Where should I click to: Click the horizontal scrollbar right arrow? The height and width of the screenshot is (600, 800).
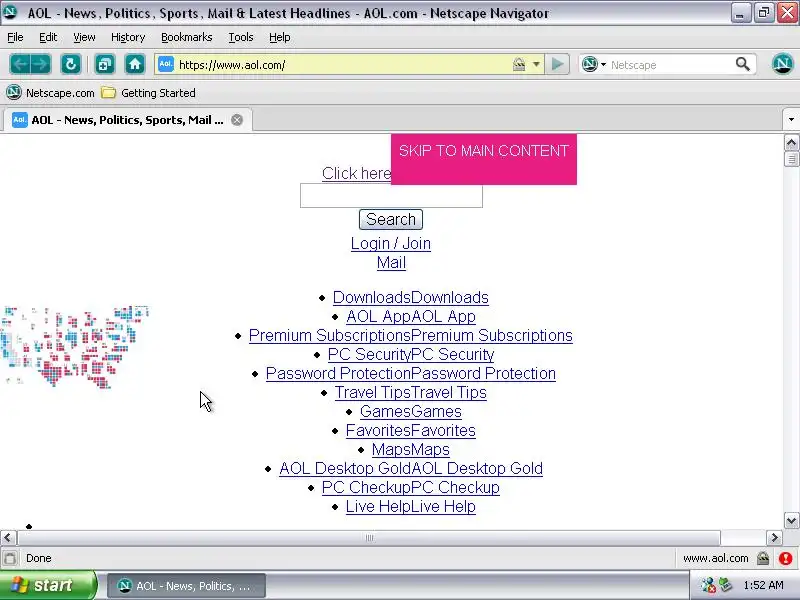pyautogui.click(x=774, y=538)
